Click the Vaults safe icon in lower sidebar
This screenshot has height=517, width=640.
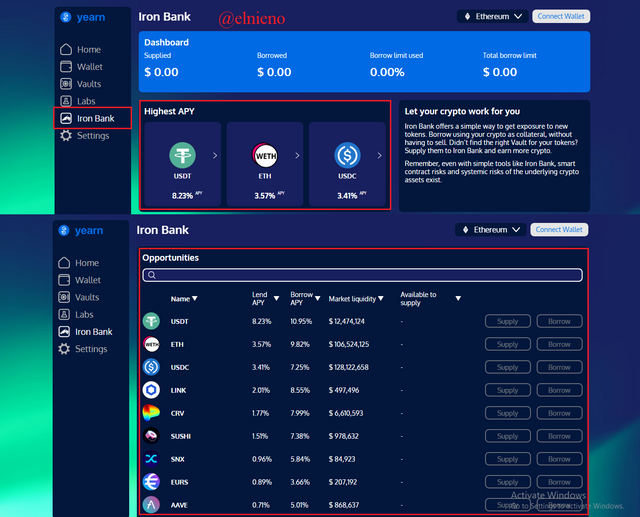[x=64, y=297]
